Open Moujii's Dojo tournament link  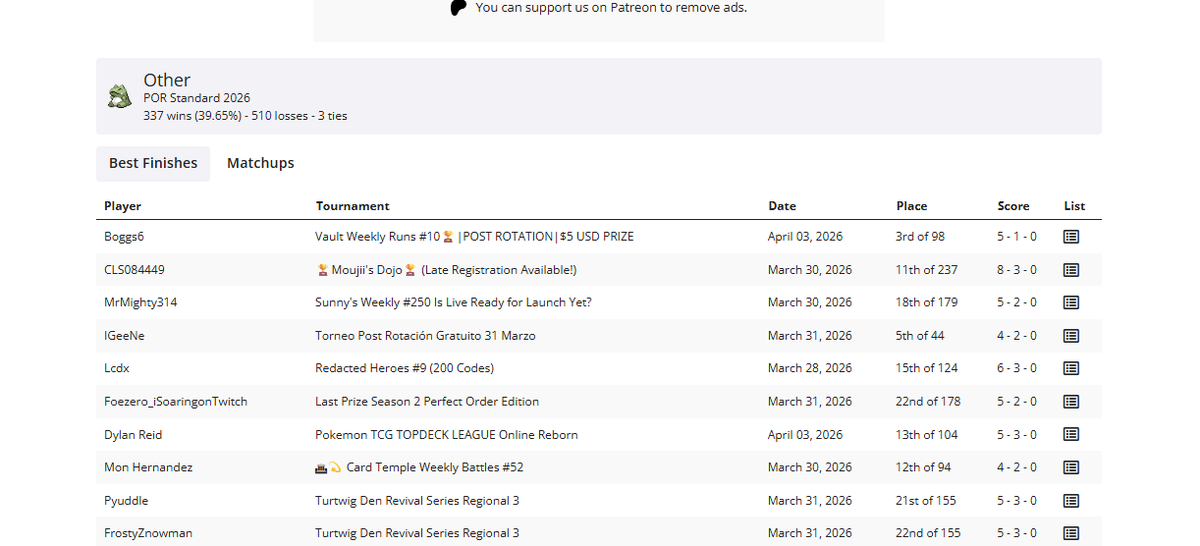point(446,270)
